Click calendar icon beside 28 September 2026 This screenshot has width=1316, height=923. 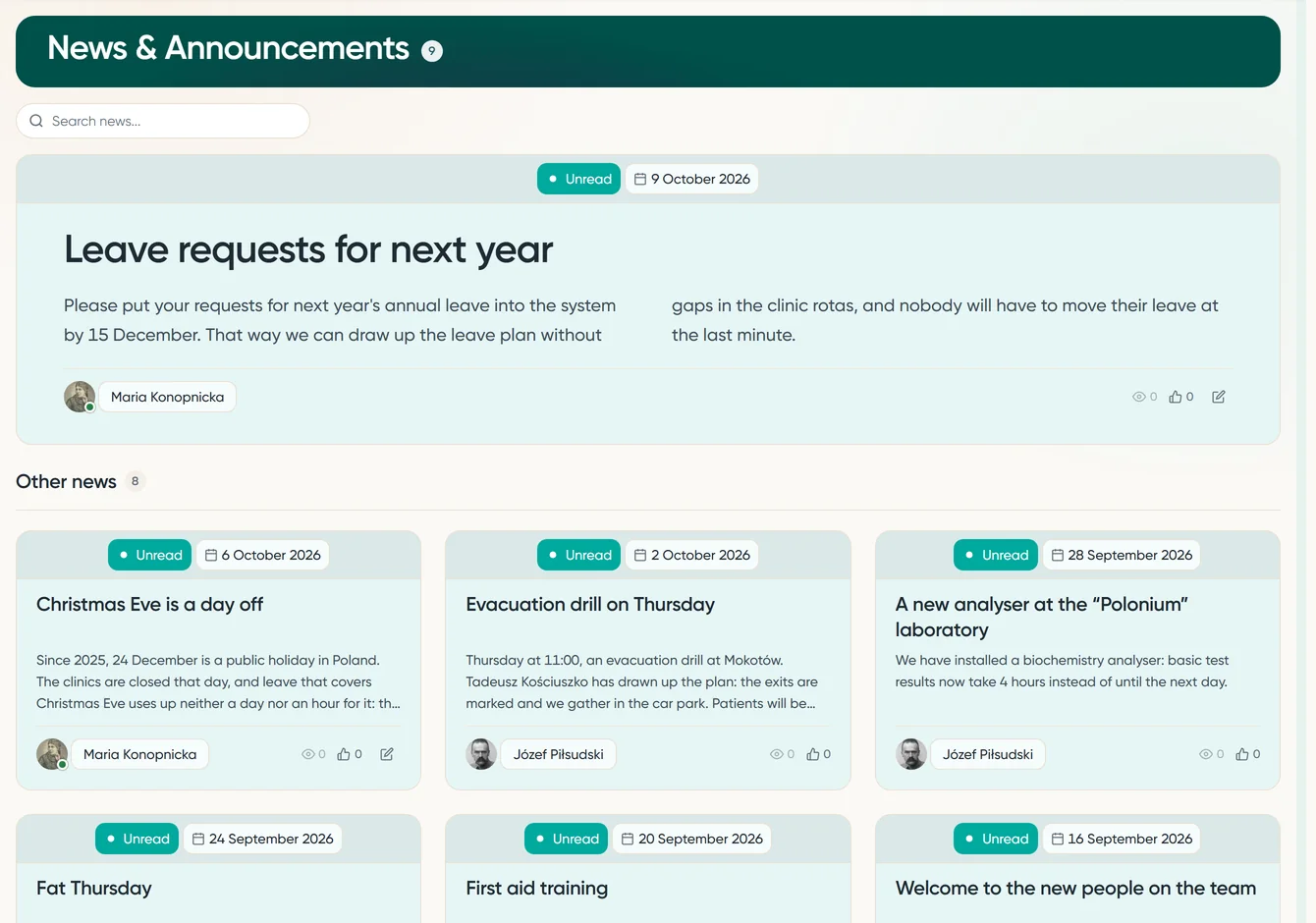pos(1058,555)
